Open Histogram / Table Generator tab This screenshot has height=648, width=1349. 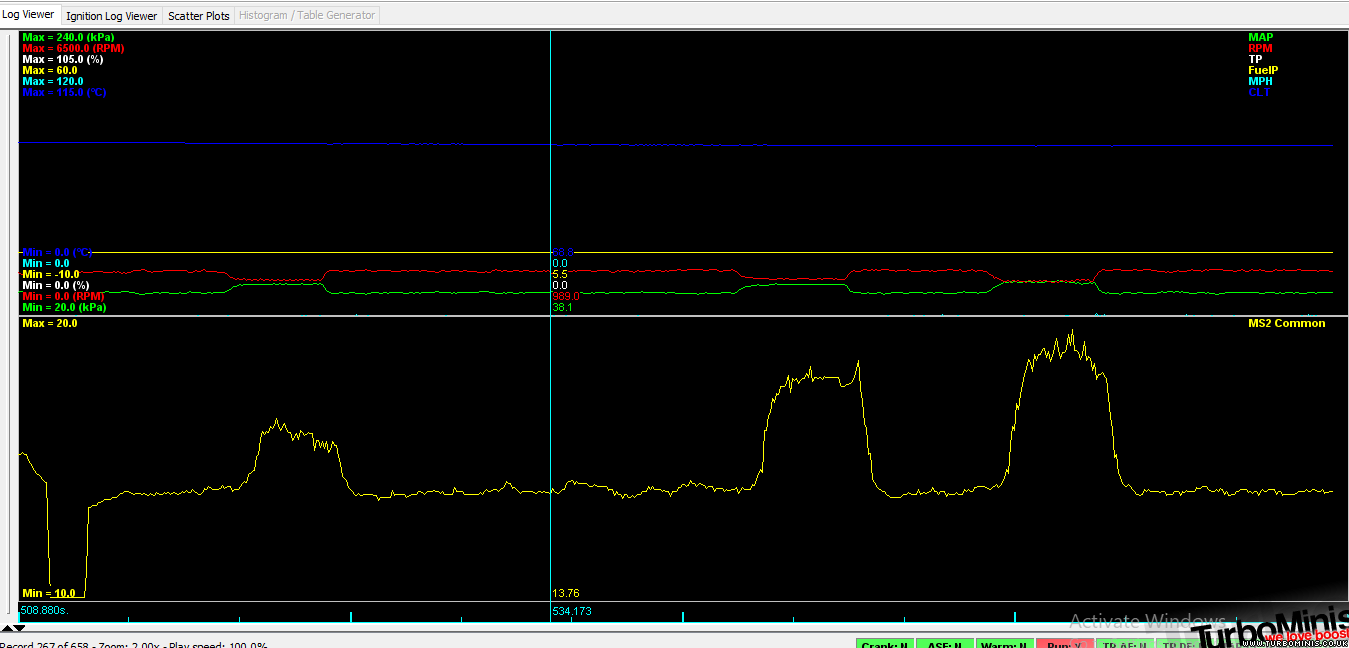tap(307, 15)
